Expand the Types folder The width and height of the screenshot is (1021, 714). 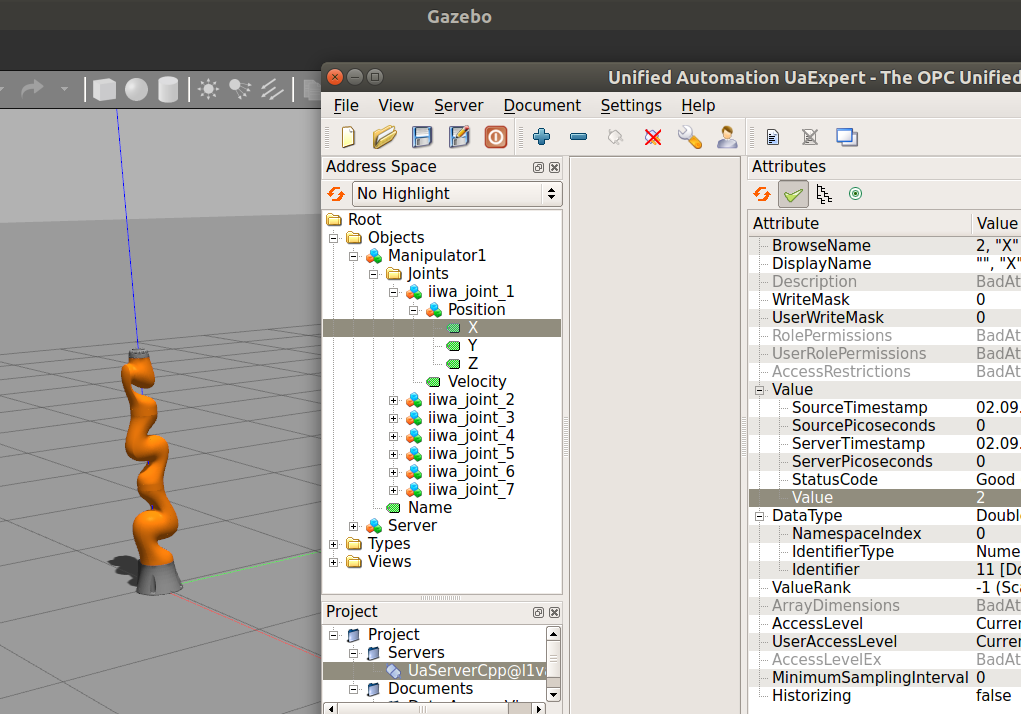tap(333, 544)
